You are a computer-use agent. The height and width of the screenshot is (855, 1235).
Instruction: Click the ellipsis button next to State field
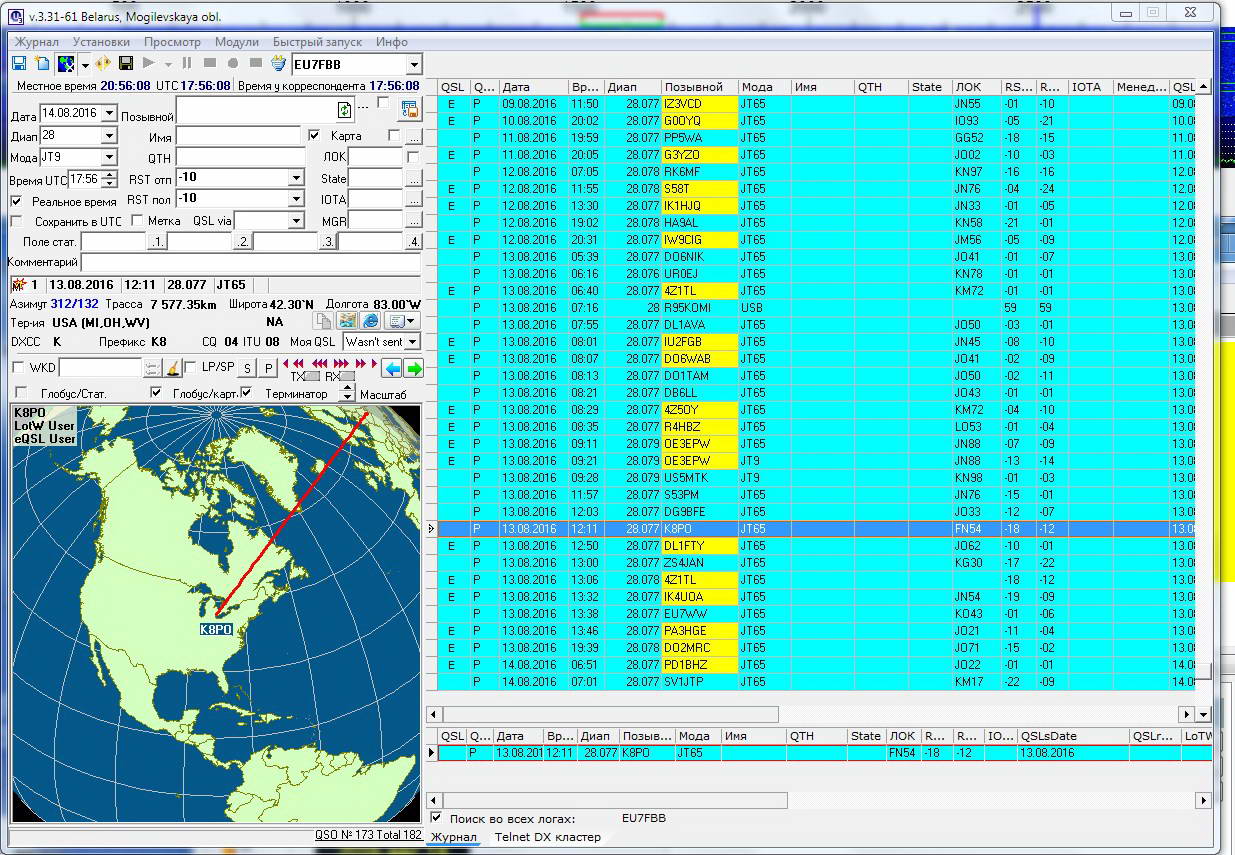point(413,179)
